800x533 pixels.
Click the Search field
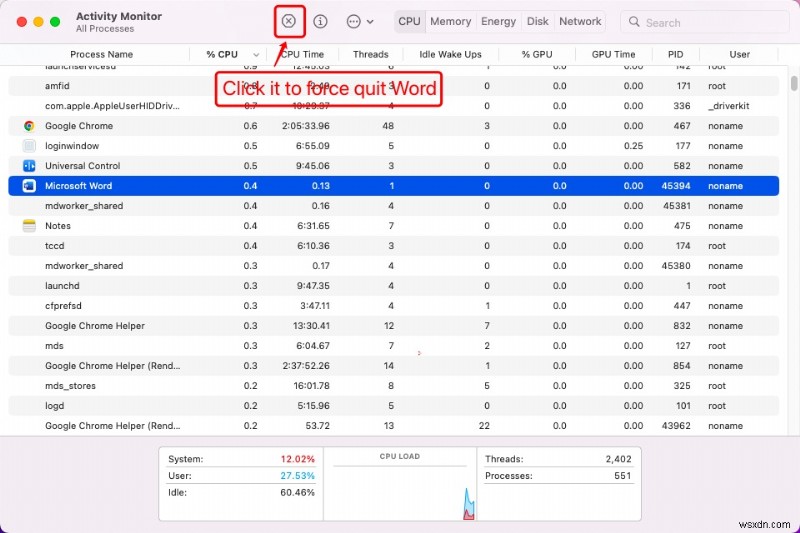pos(704,22)
